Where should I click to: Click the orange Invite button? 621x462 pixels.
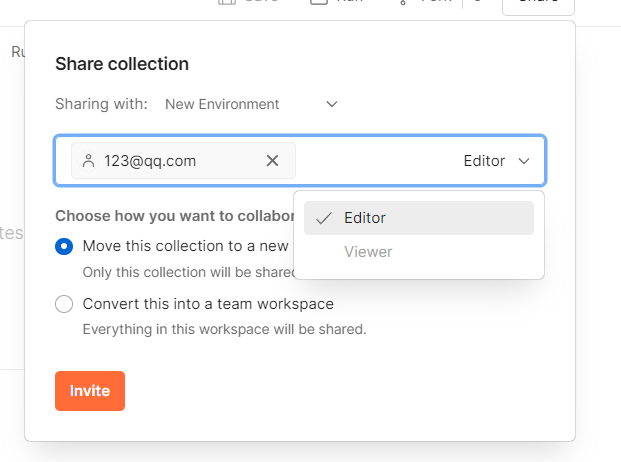click(90, 391)
